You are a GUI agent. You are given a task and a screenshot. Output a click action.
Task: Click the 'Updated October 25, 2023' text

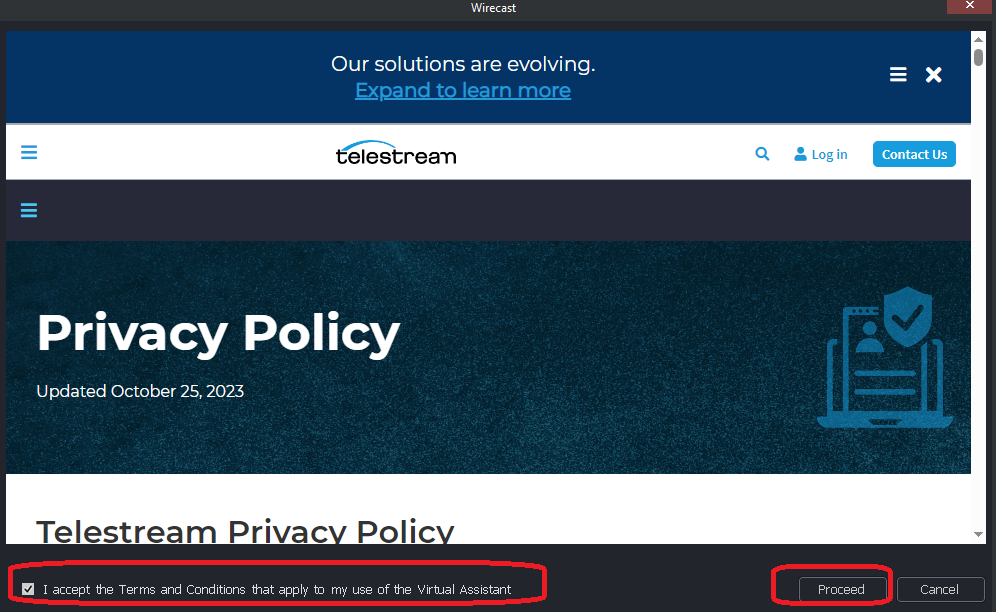[140, 391]
